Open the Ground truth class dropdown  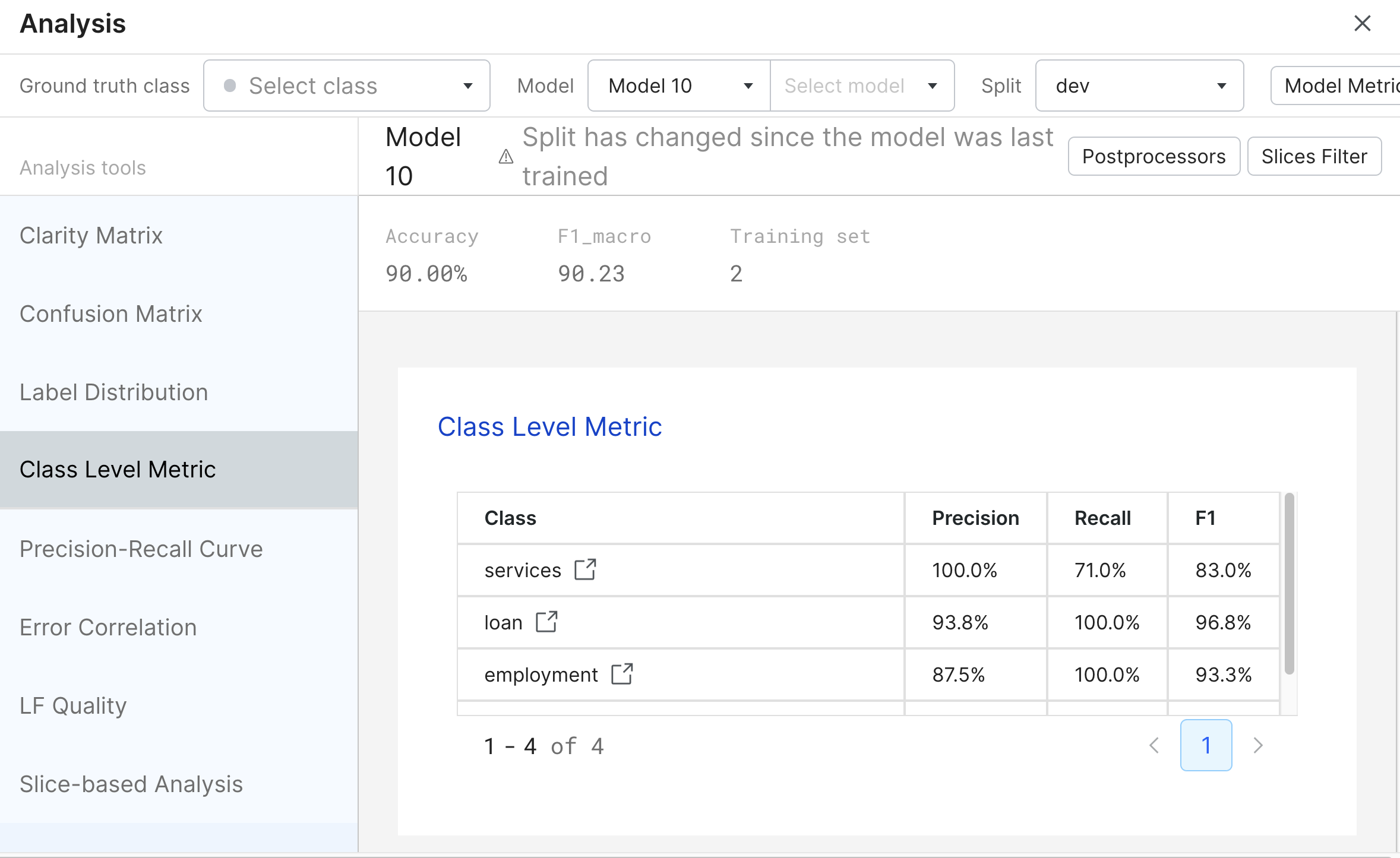[347, 86]
